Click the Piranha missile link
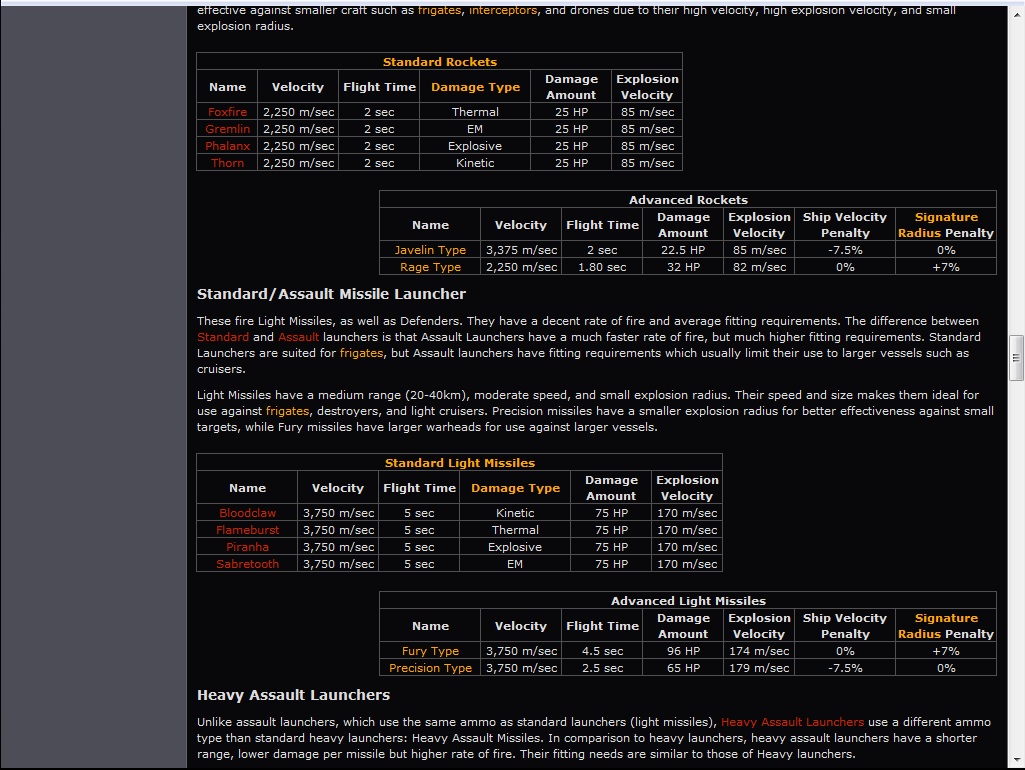 point(247,547)
